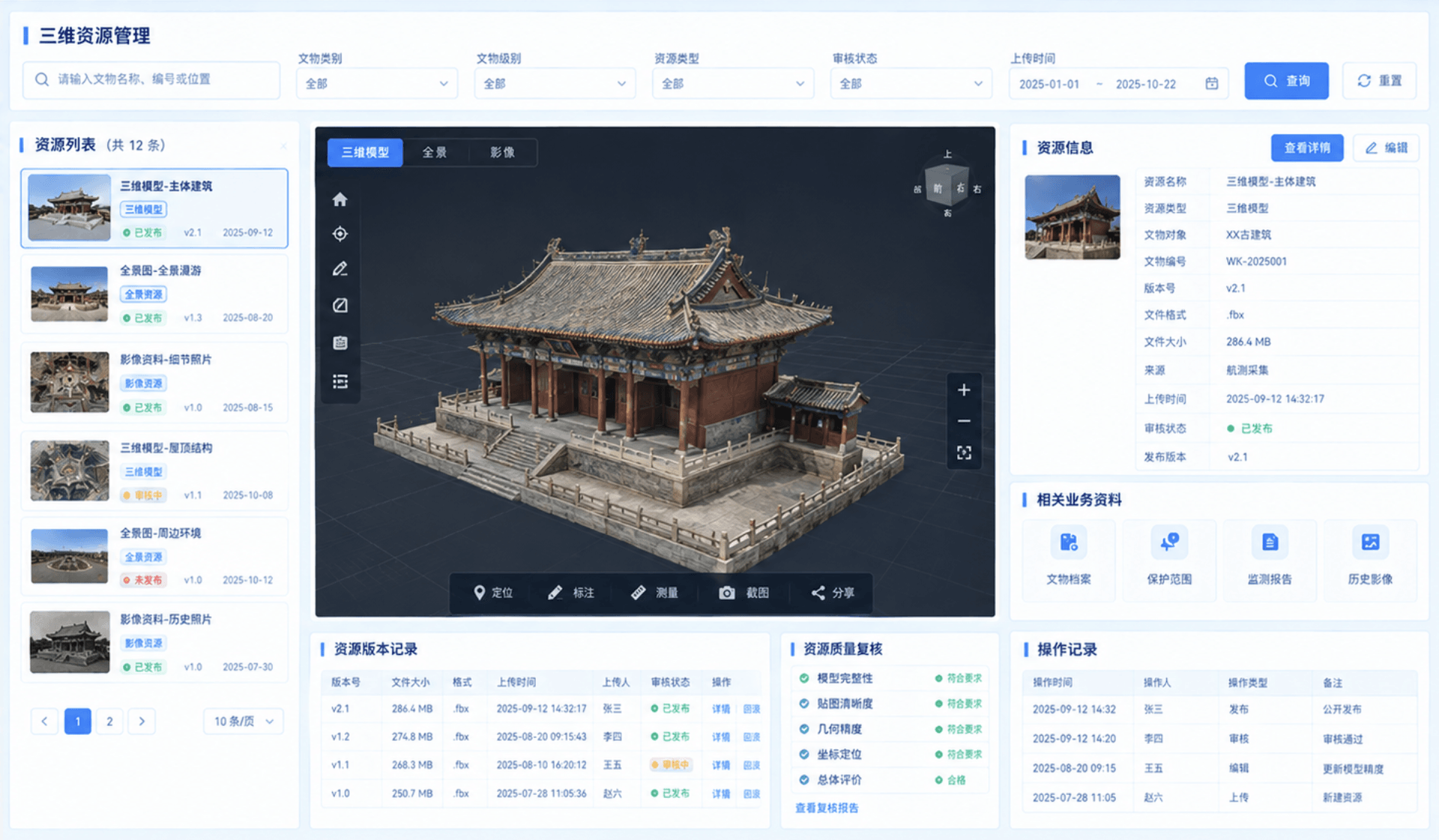Viewport: 1439px width, 840px height.
Task: Open the 查看复核报告 link
Action: tap(827, 808)
